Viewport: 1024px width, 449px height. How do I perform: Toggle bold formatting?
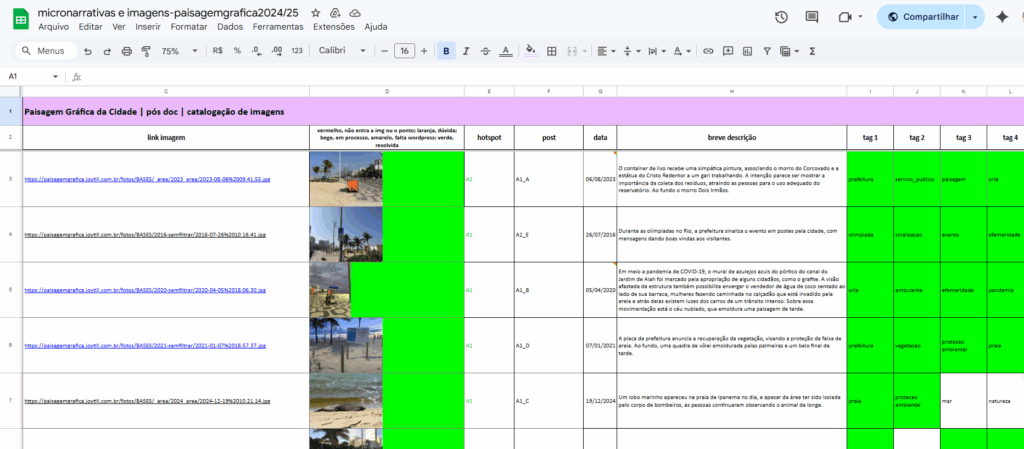tap(446, 51)
